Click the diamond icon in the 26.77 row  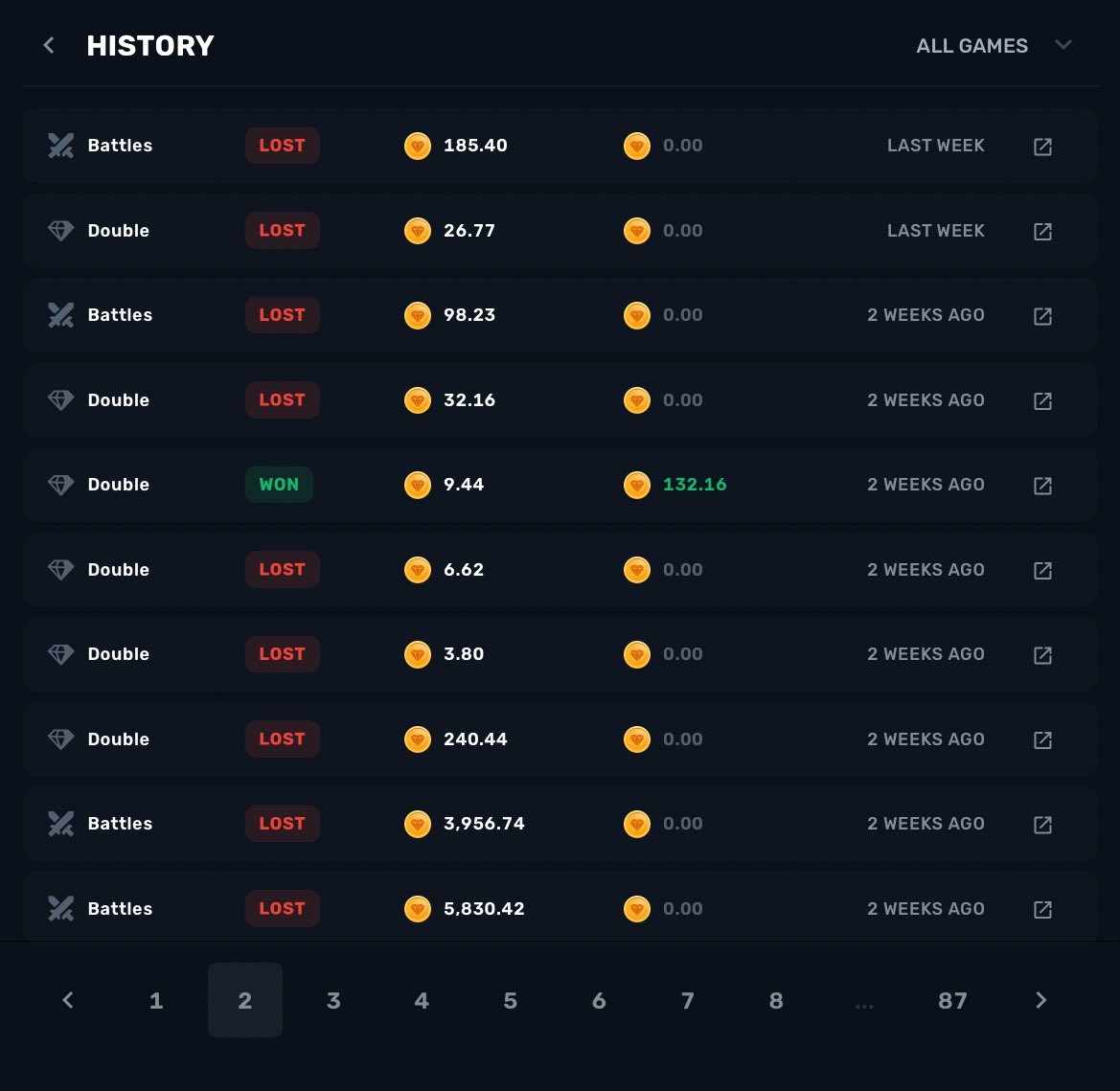[x=60, y=231]
